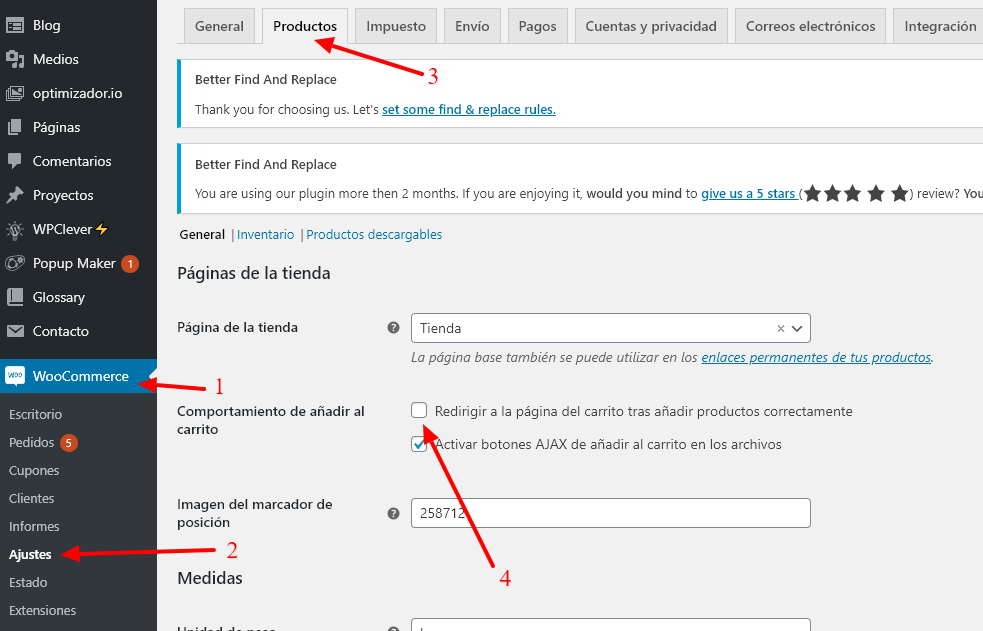Screen dimensions: 983x631
Task: Switch to the Envío tab
Action: 472,26
